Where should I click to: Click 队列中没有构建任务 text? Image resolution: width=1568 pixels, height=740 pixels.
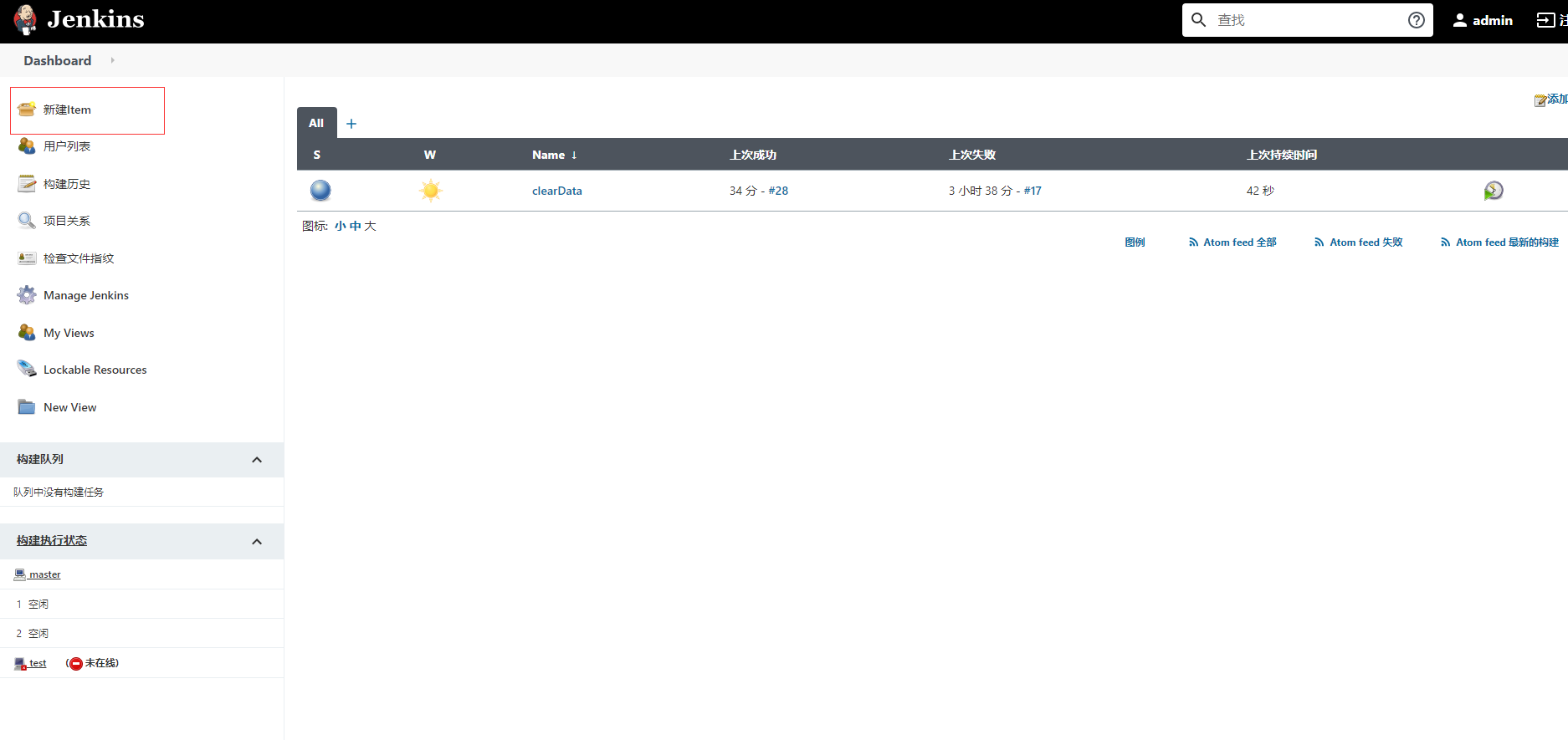click(x=59, y=492)
